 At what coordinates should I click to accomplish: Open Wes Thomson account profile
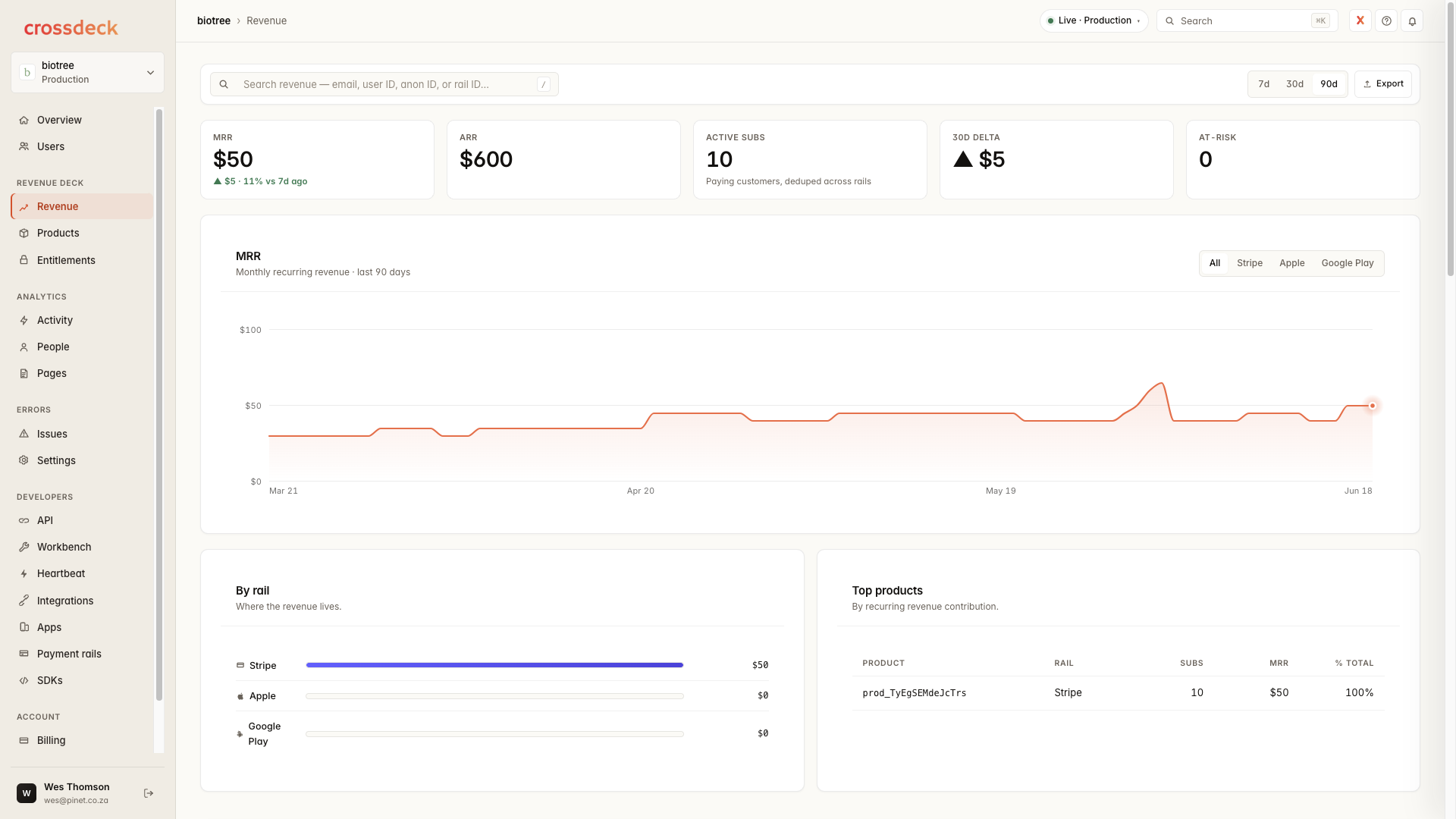click(76, 793)
